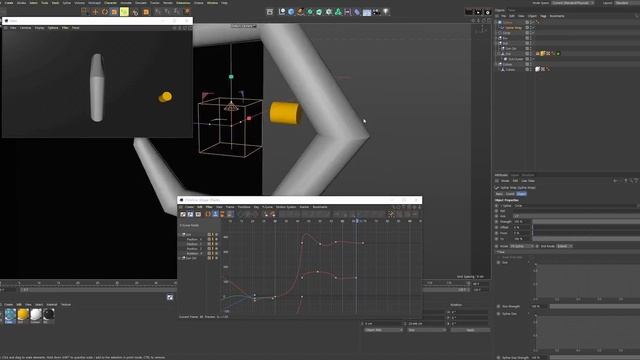Click the yellow cylinder in the main viewport
Viewport: 640px width, 360px height.
click(284, 113)
